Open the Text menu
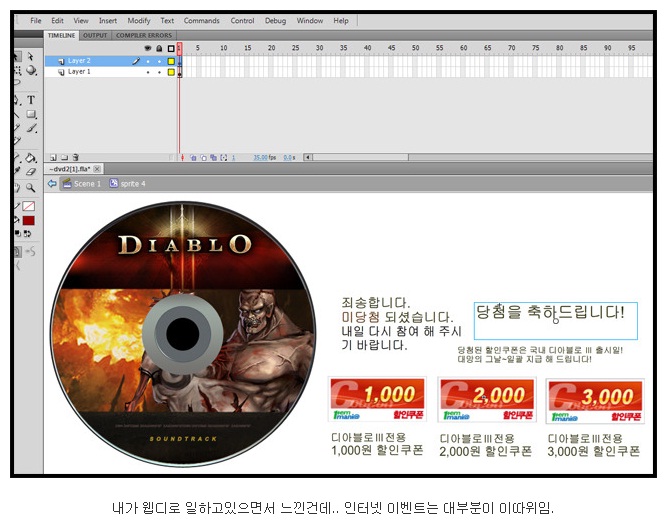This screenshot has width=672, height=530. click(x=167, y=21)
